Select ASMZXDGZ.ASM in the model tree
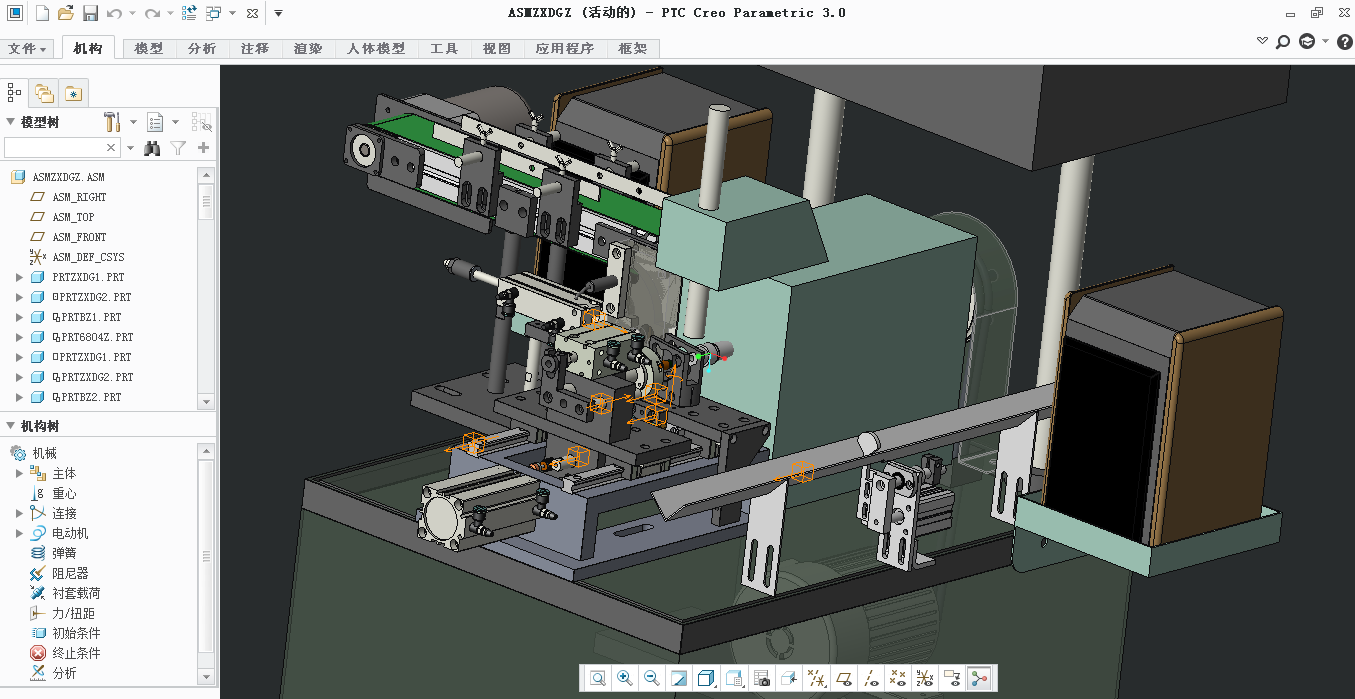The image size is (1355, 699). click(68, 177)
